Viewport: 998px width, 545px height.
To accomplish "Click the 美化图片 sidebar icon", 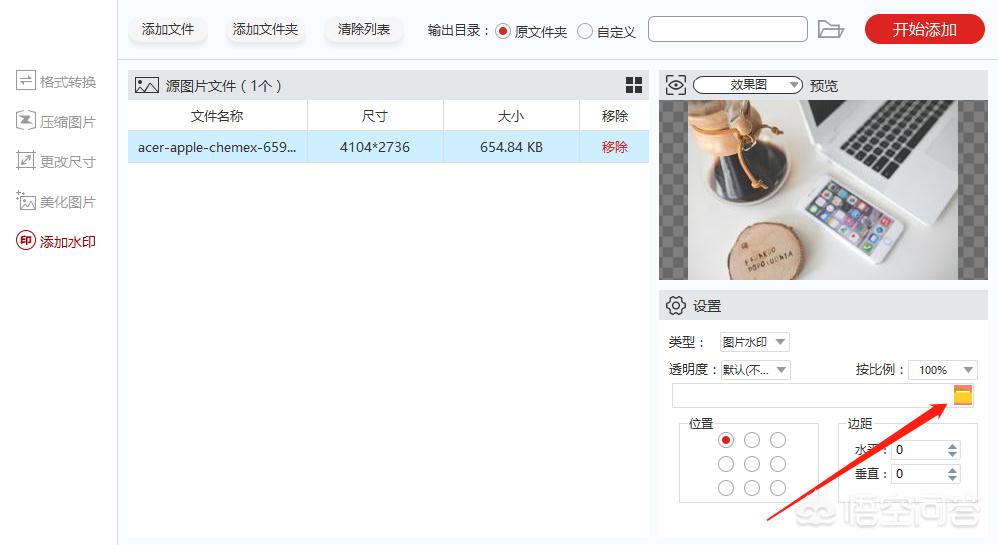I will tap(25, 201).
